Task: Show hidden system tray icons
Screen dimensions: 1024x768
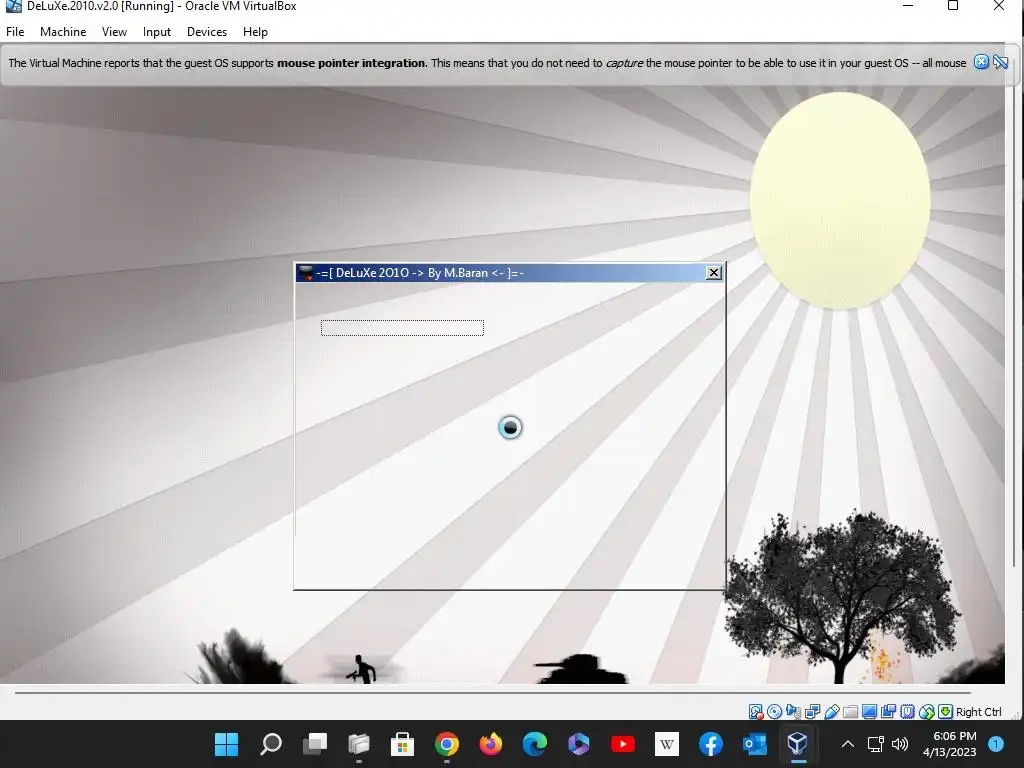Action: click(847, 744)
